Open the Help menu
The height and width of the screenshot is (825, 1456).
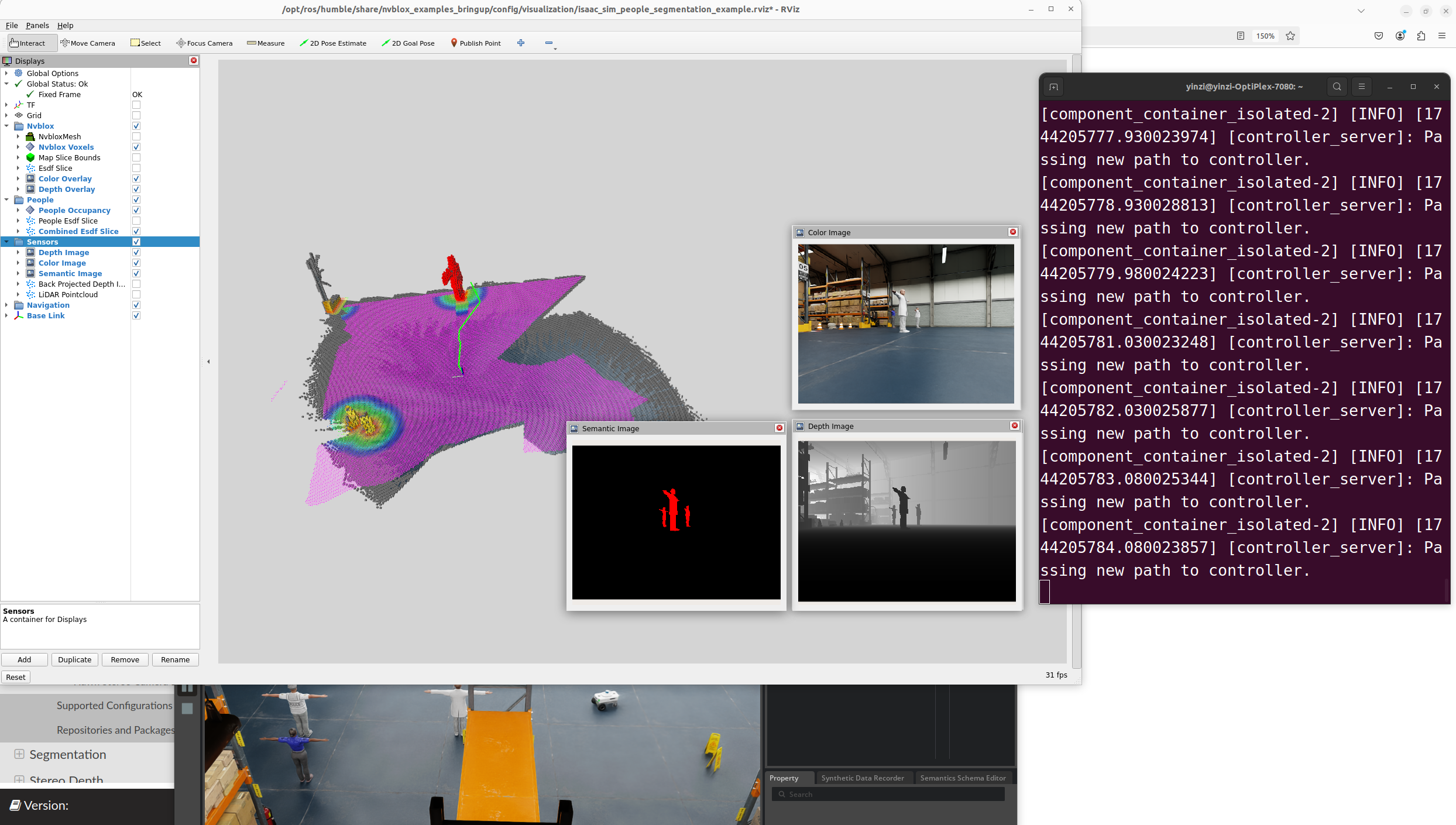(x=65, y=25)
